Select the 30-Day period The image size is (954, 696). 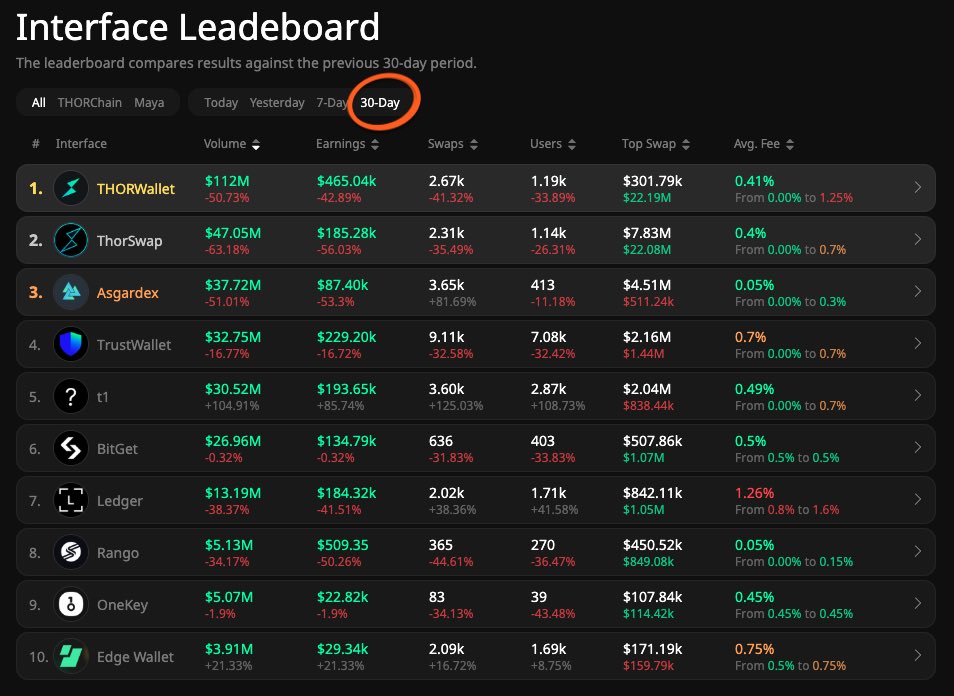click(380, 103)
